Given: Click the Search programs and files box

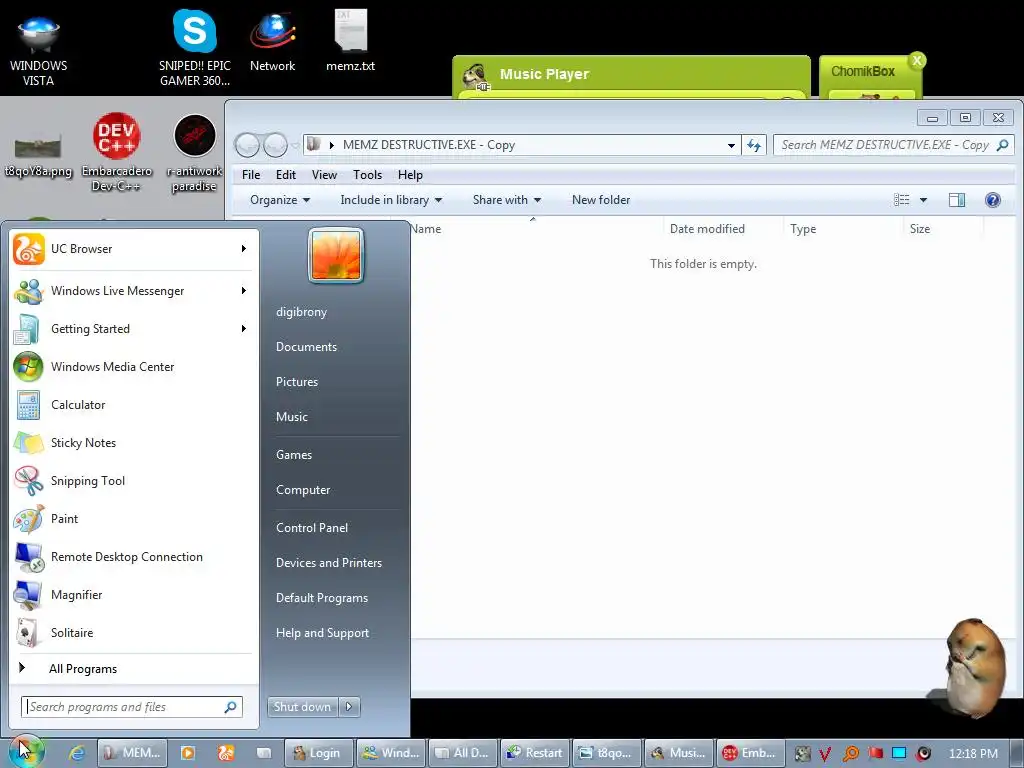Looking at the screenshot, I should click(133, 707).
